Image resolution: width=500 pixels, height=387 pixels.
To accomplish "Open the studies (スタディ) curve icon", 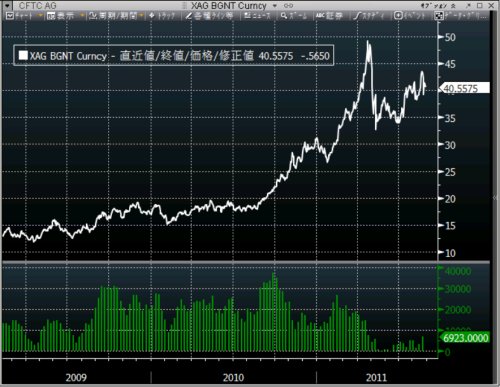I will point(357,16).
